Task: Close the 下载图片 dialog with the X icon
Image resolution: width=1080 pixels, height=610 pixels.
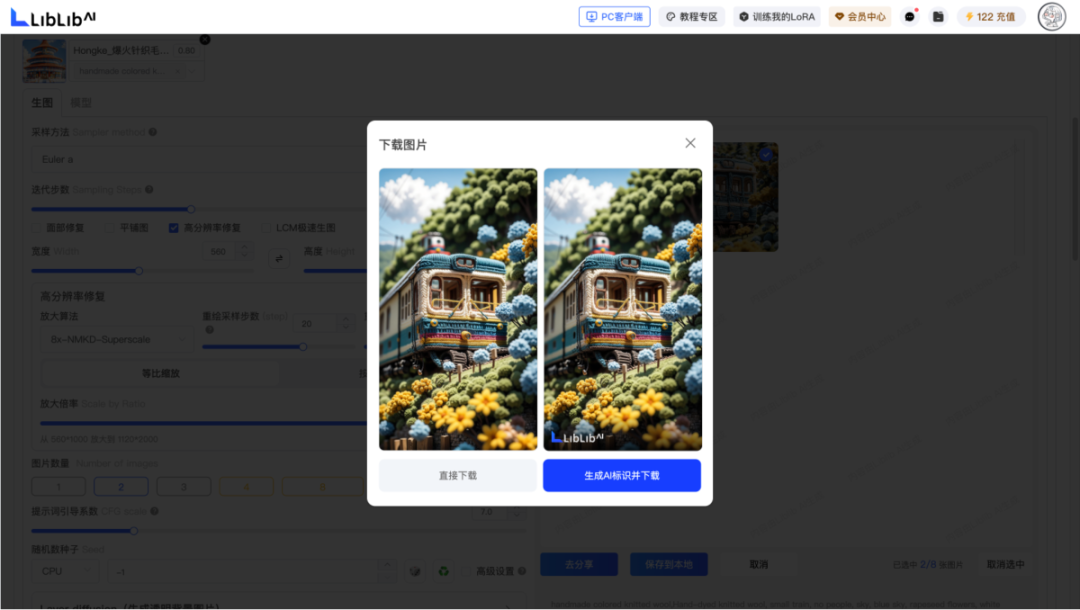Action: (x=690, y=143)
